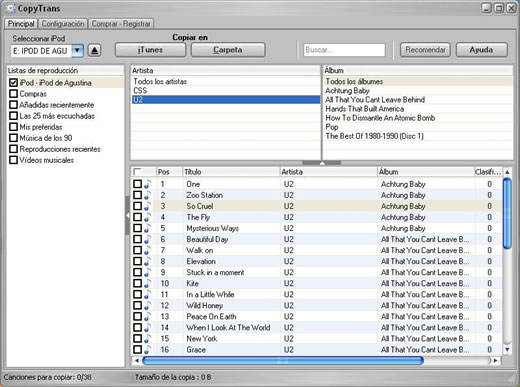Click the music note icon for Beautiful Day
The image size is (520, 387).
click(147, 239)
